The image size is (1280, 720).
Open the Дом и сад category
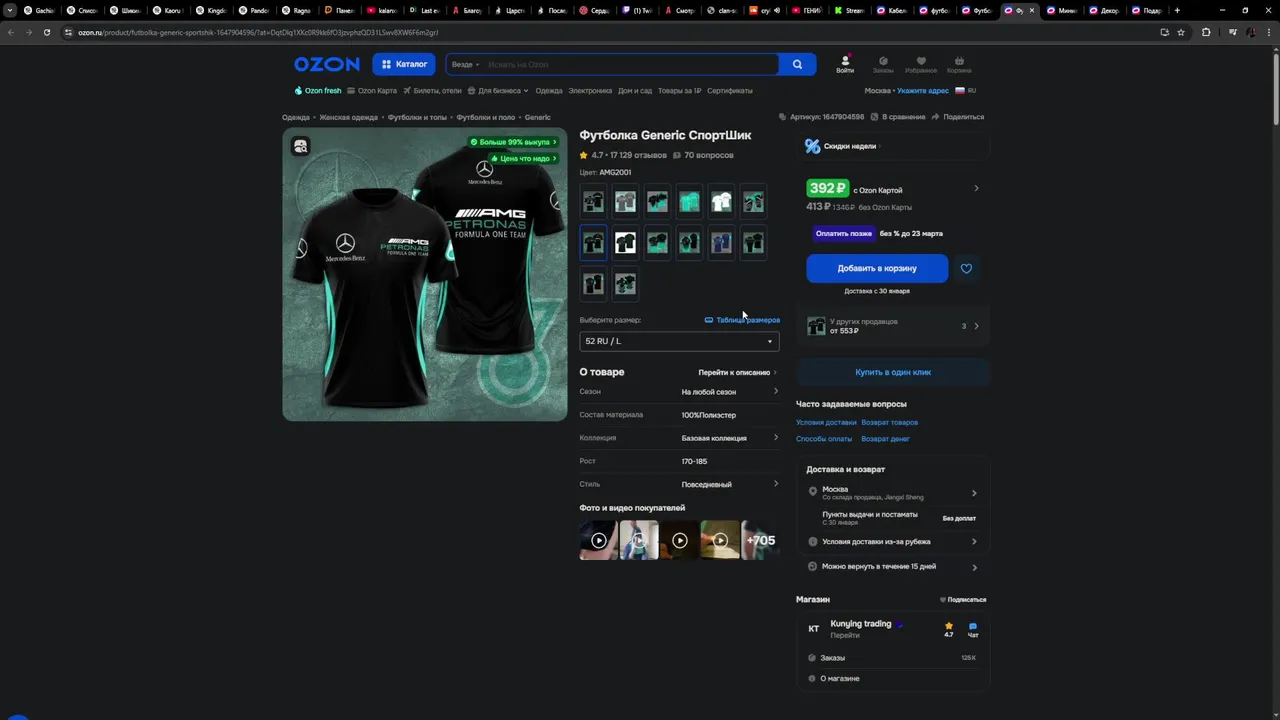(x=635, y=91)
